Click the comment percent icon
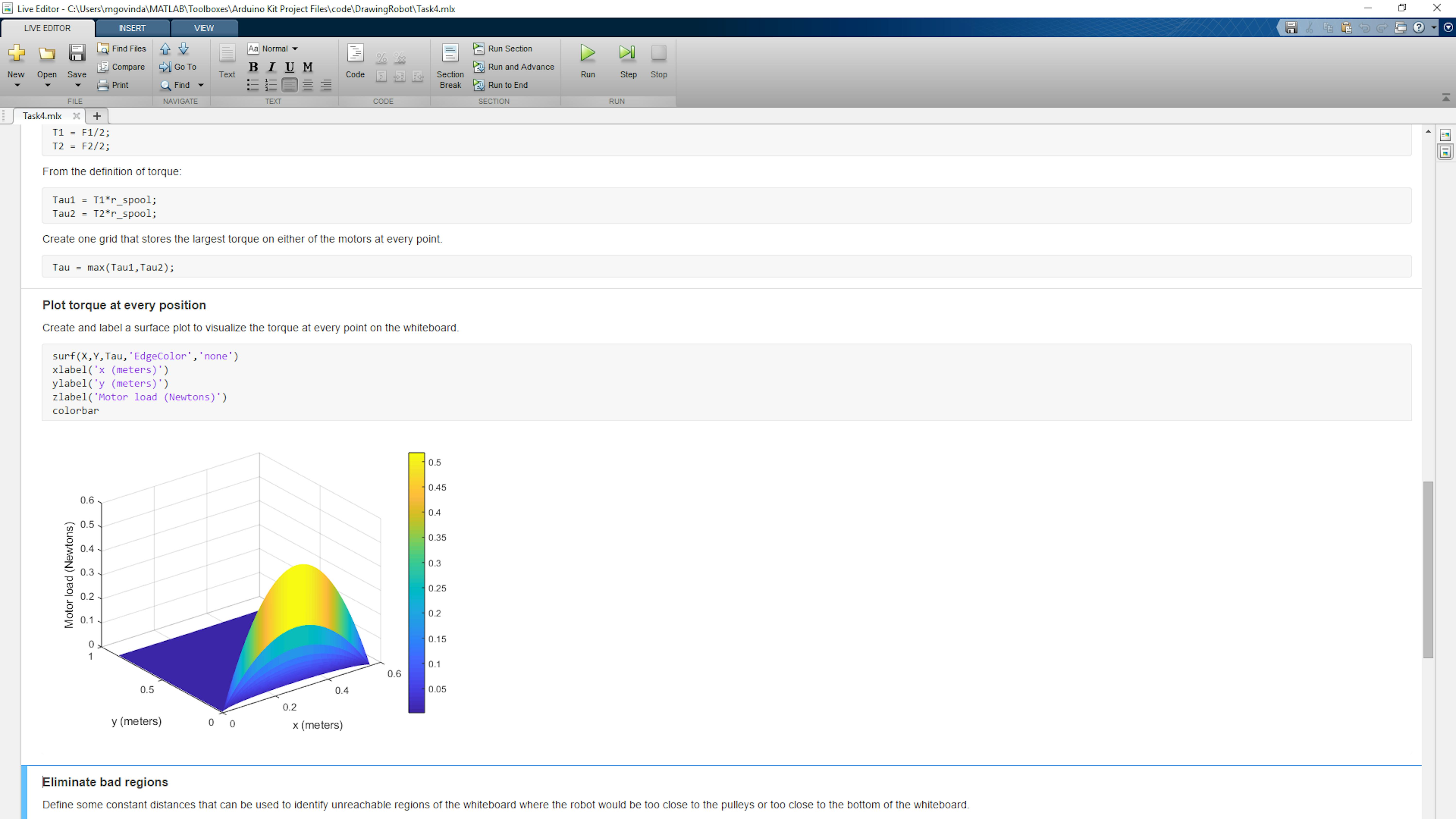1456x819 pixels. (x=381, y=58)
